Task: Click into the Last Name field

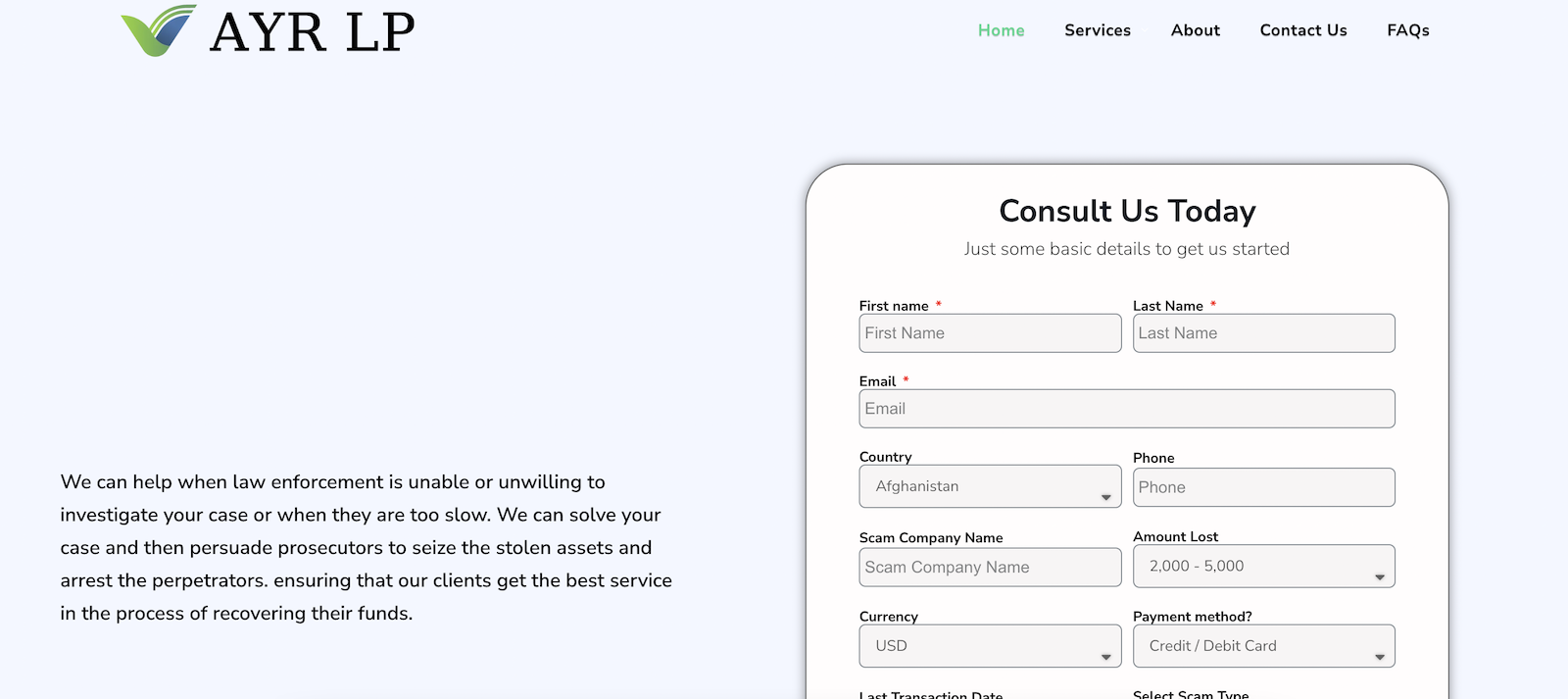Action: pyautogui.click(x=1263, y=333)
